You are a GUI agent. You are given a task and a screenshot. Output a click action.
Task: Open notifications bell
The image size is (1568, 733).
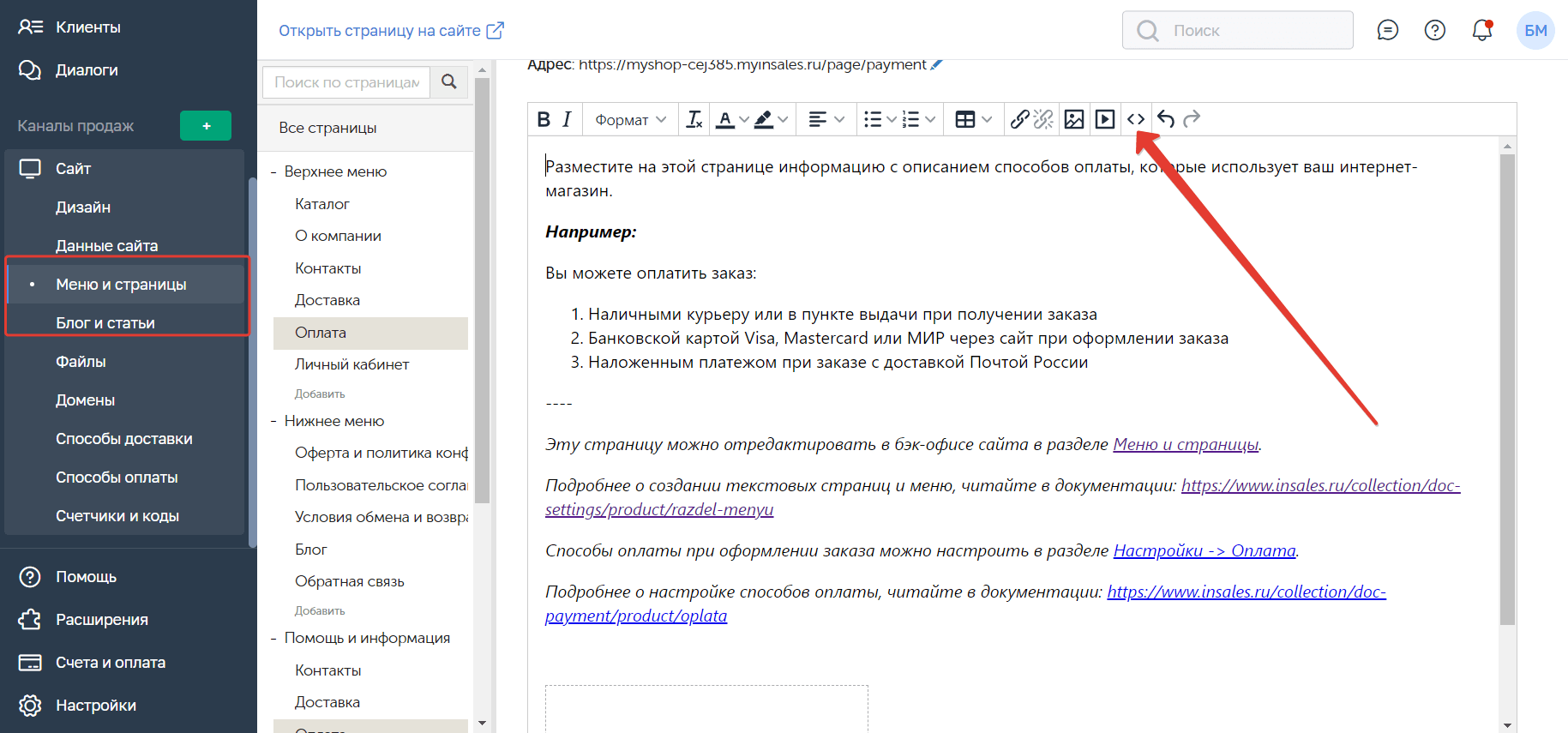[1482, 30]
